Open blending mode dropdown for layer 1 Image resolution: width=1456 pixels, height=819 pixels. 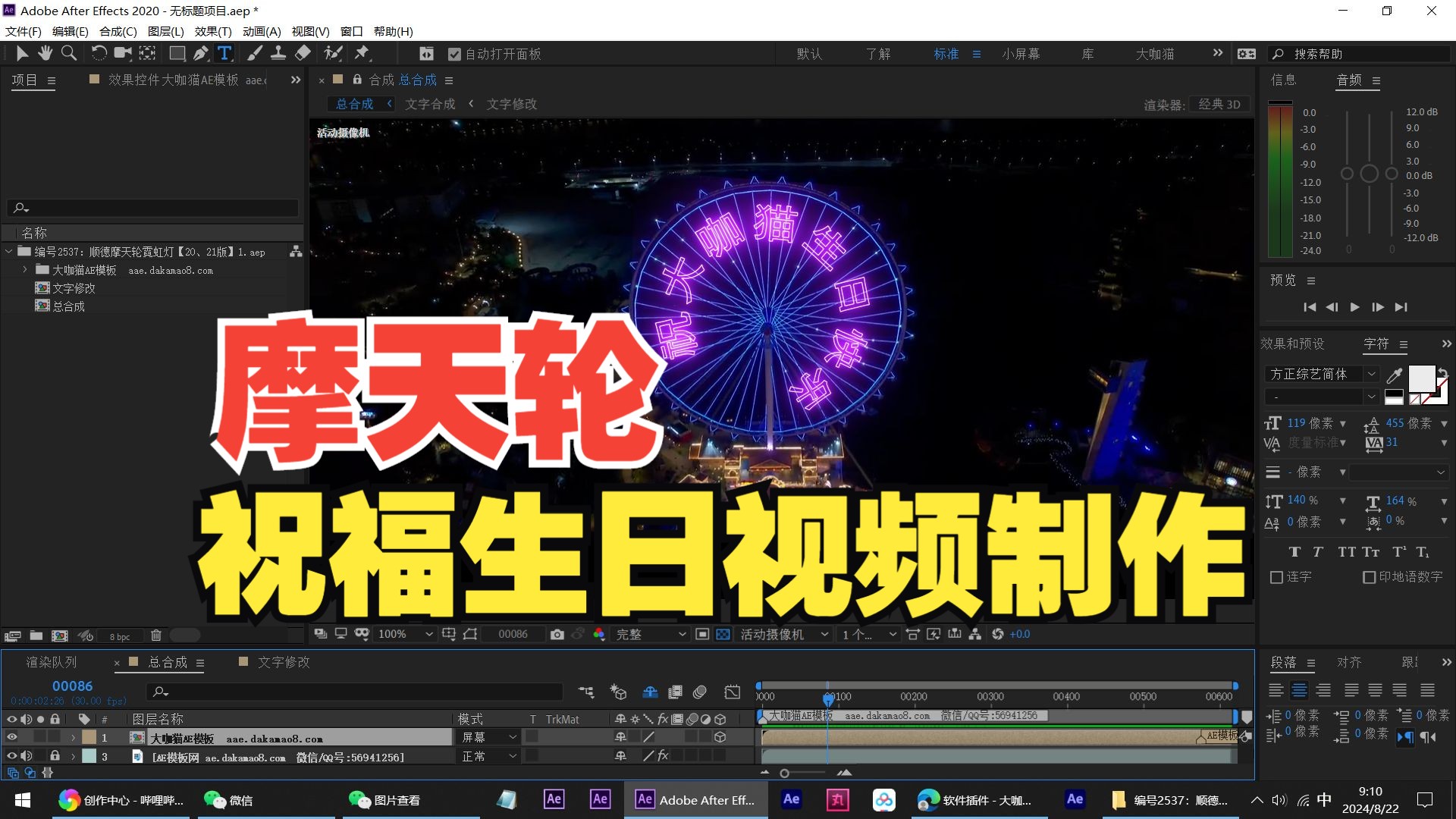(x=489, y=737)
